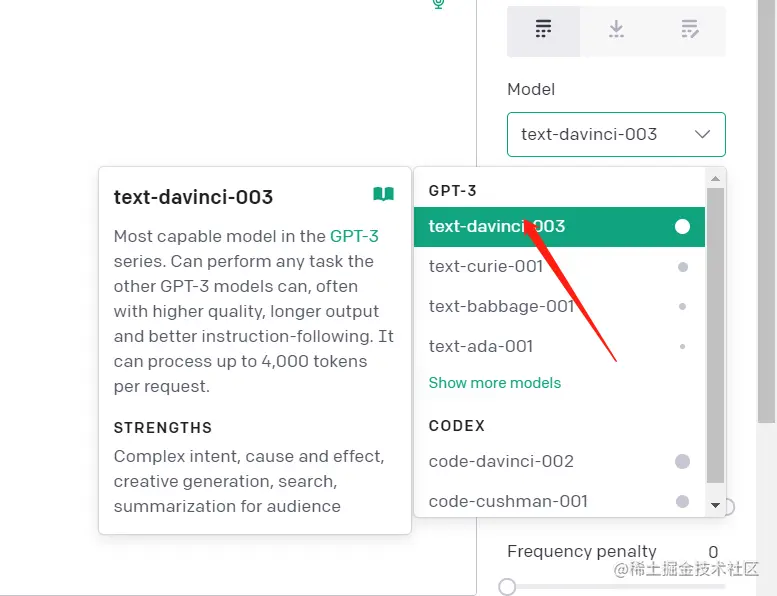Choose text-curie-001 from the model list
The width and height of the screenshot is (777, 596).
(x=559, y=267)
